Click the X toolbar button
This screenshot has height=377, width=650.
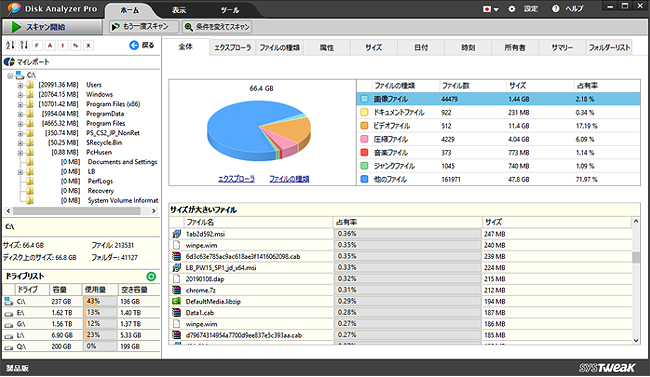pyautogui.click(x=88, y=46)
